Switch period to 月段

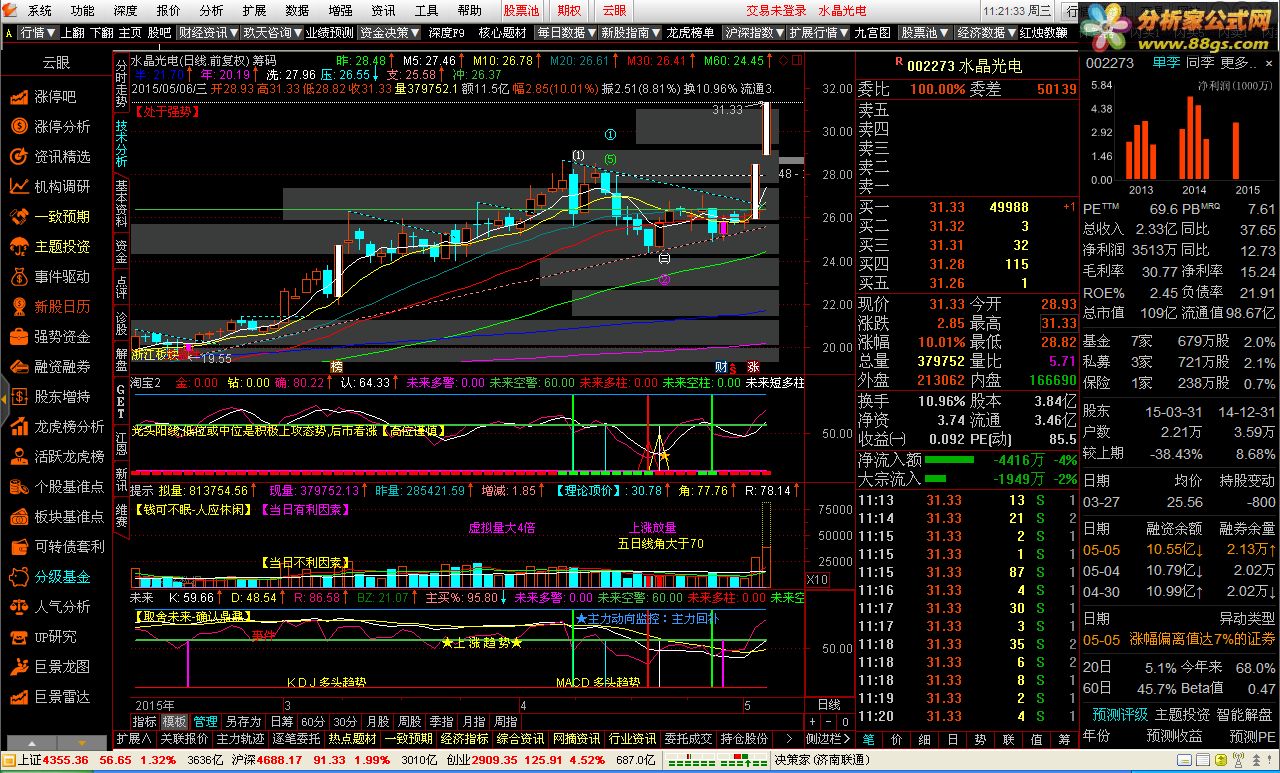pos(377,721)
